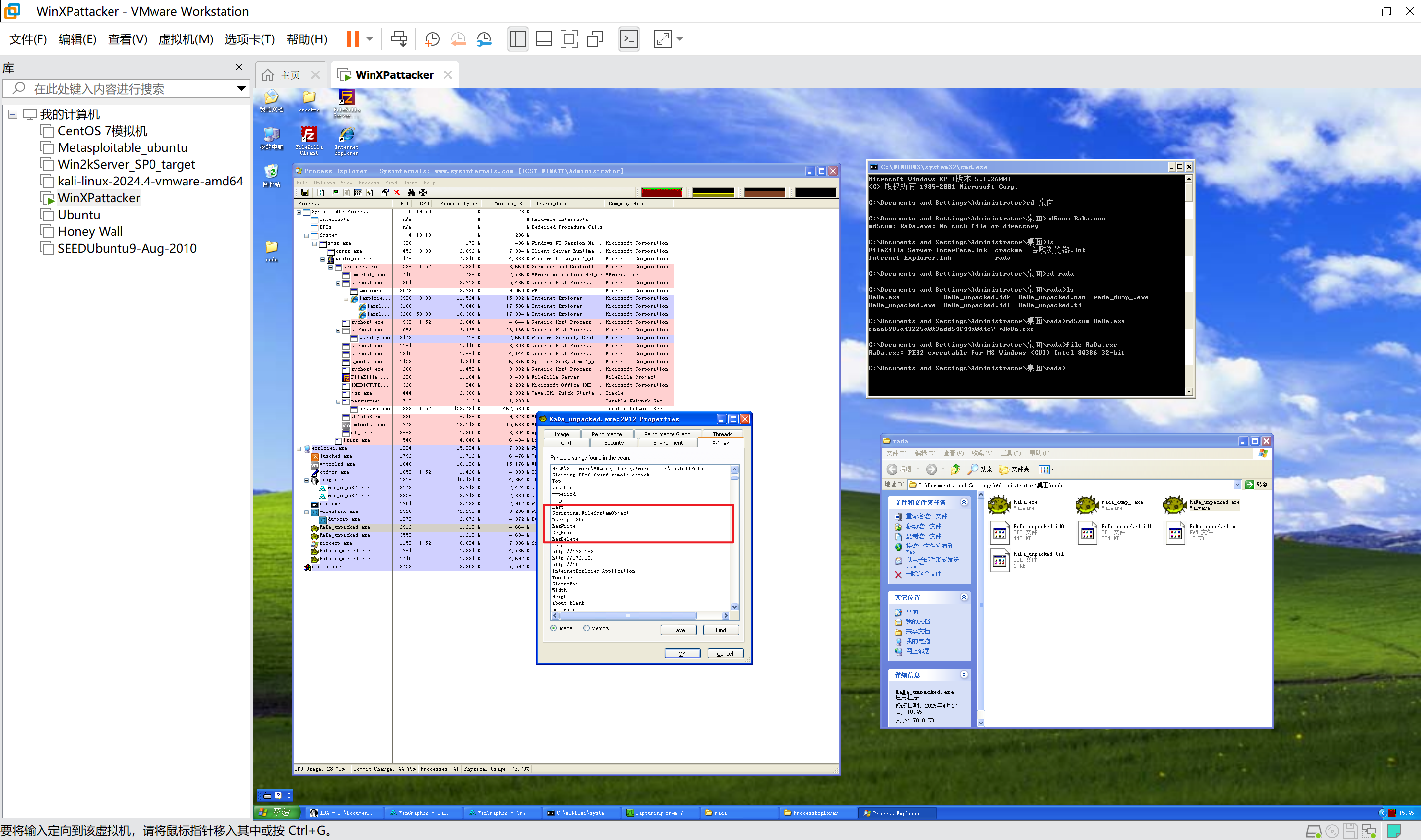Image resolution: width=1421 pixels, height=840 pixels.
Task: Select the Image radio button
Action: (x=553, y=628)
